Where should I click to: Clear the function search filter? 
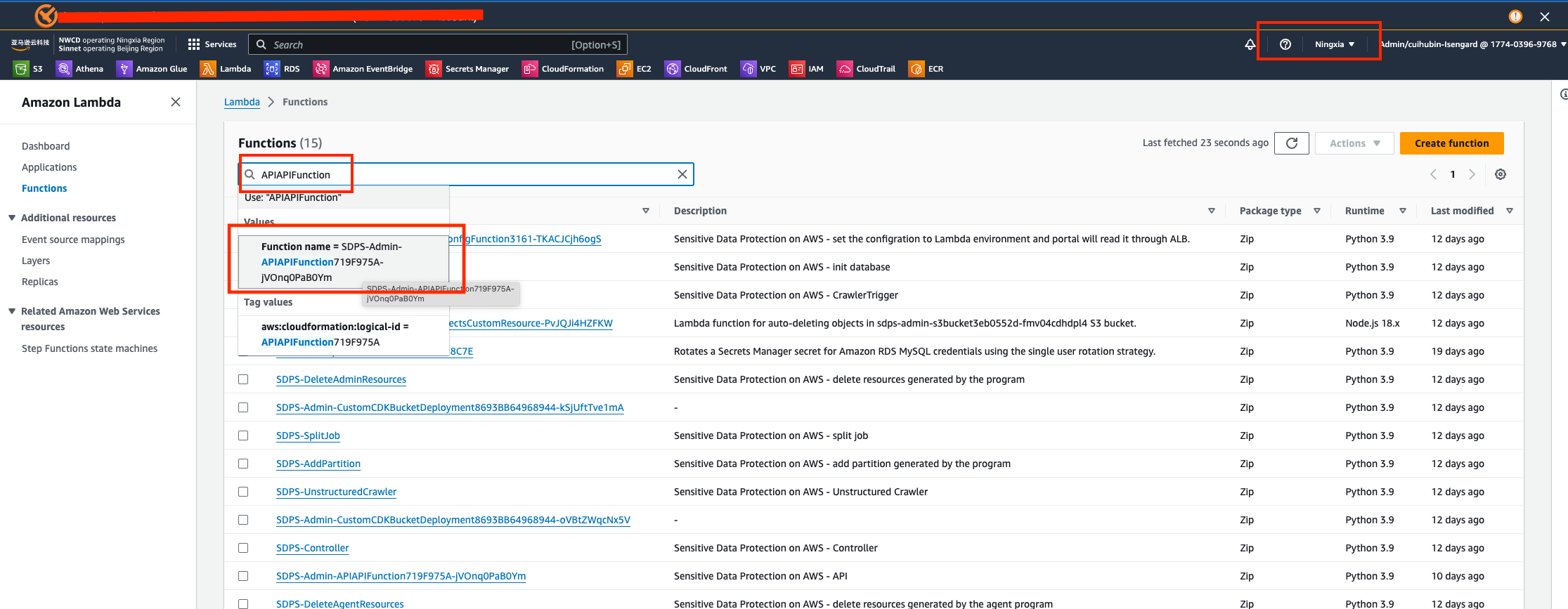[682, 174]
